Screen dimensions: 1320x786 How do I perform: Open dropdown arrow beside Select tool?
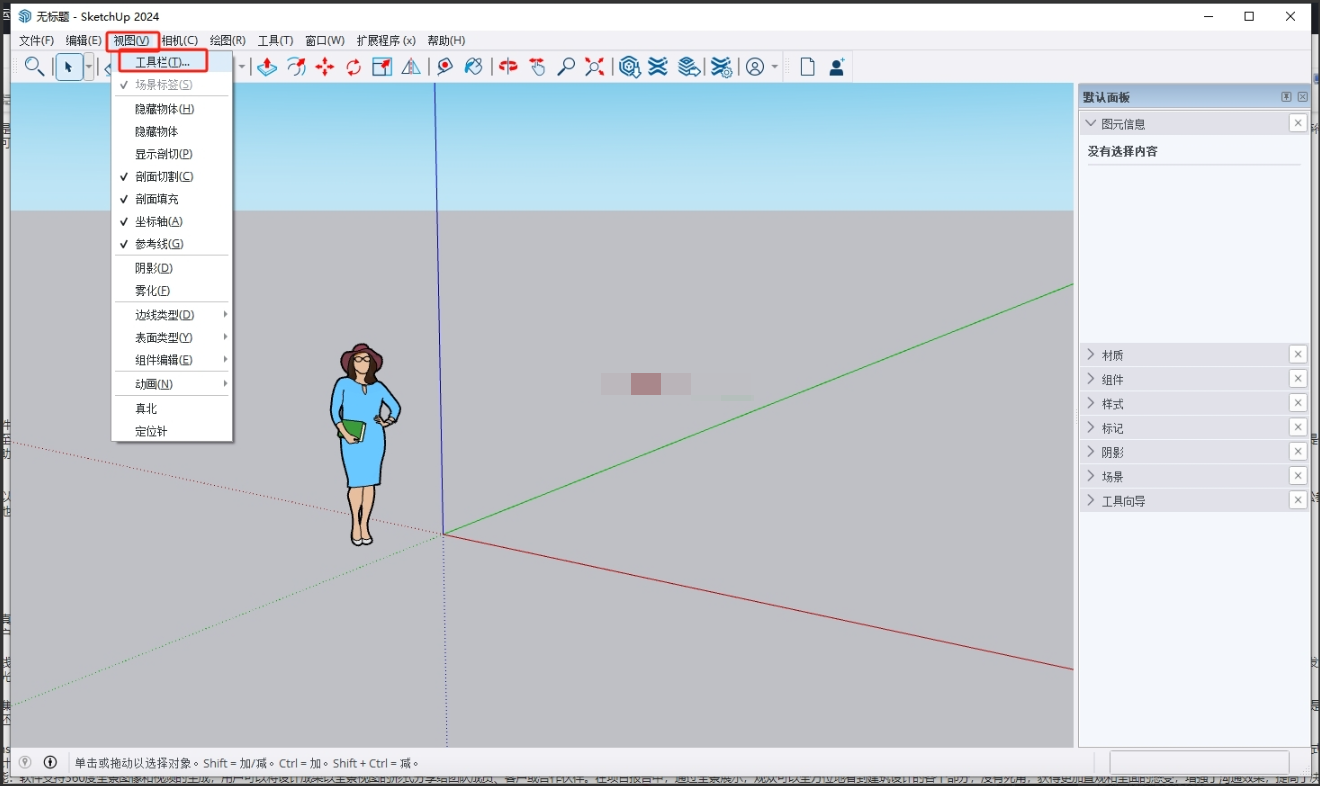tap(89, 67)
